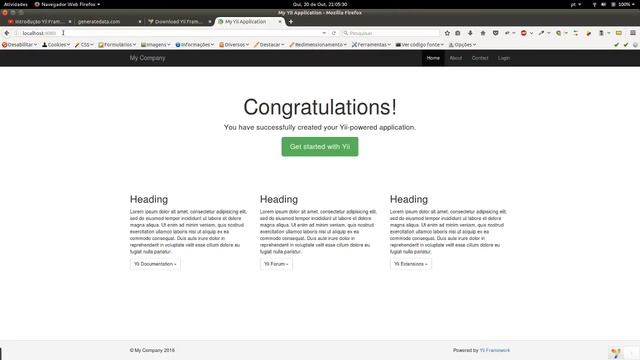640x360 pixels.
Task: Expand the Diversos developer menu
Action: click(x=234, y=44)
